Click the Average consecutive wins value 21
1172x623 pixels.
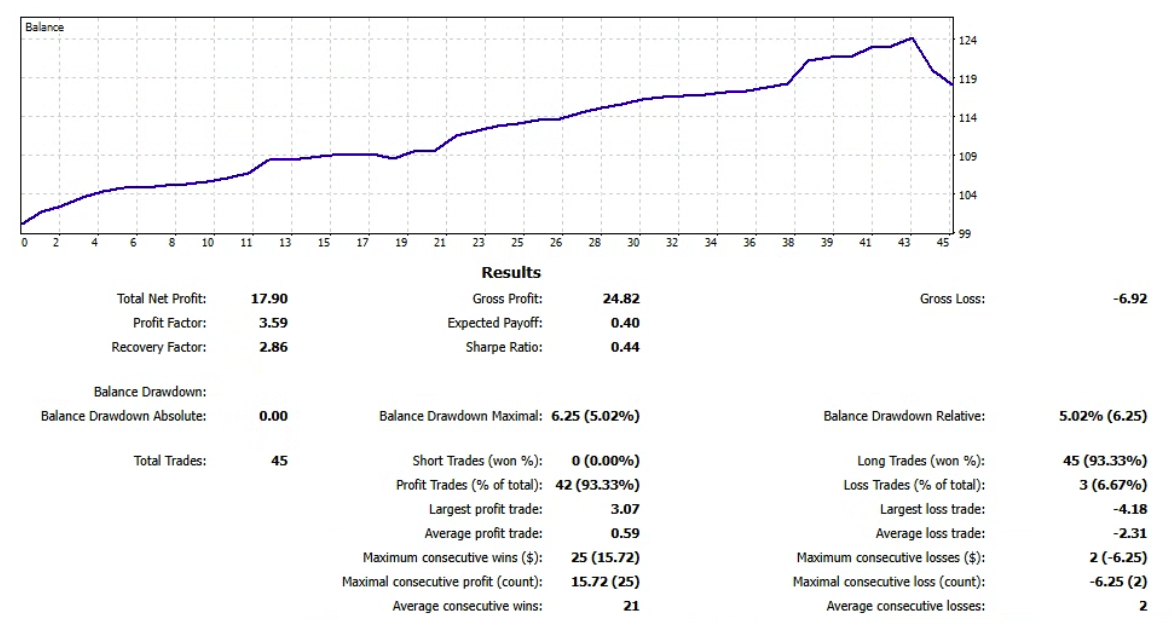click(630, 606)
